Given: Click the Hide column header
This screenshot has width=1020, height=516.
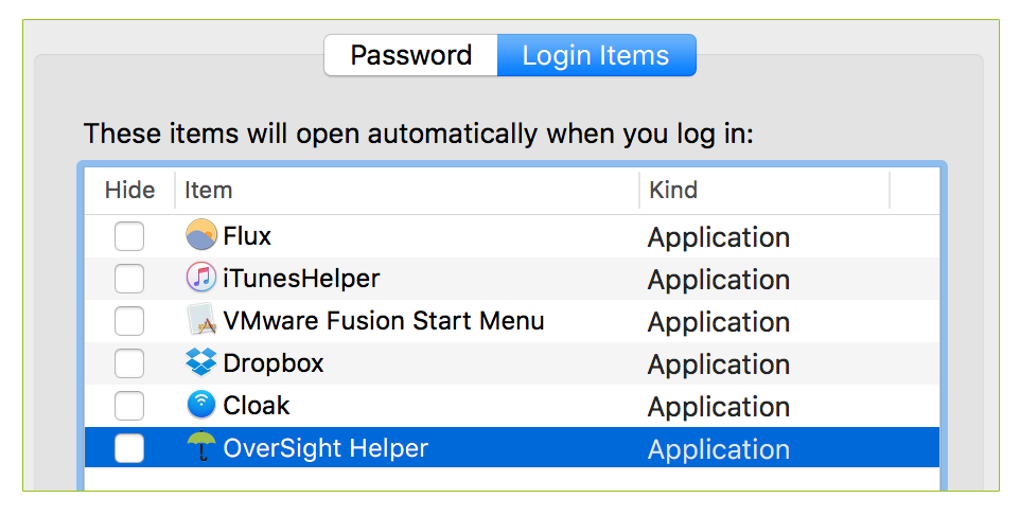Looking at the screenshot, I should pos(130,190).
